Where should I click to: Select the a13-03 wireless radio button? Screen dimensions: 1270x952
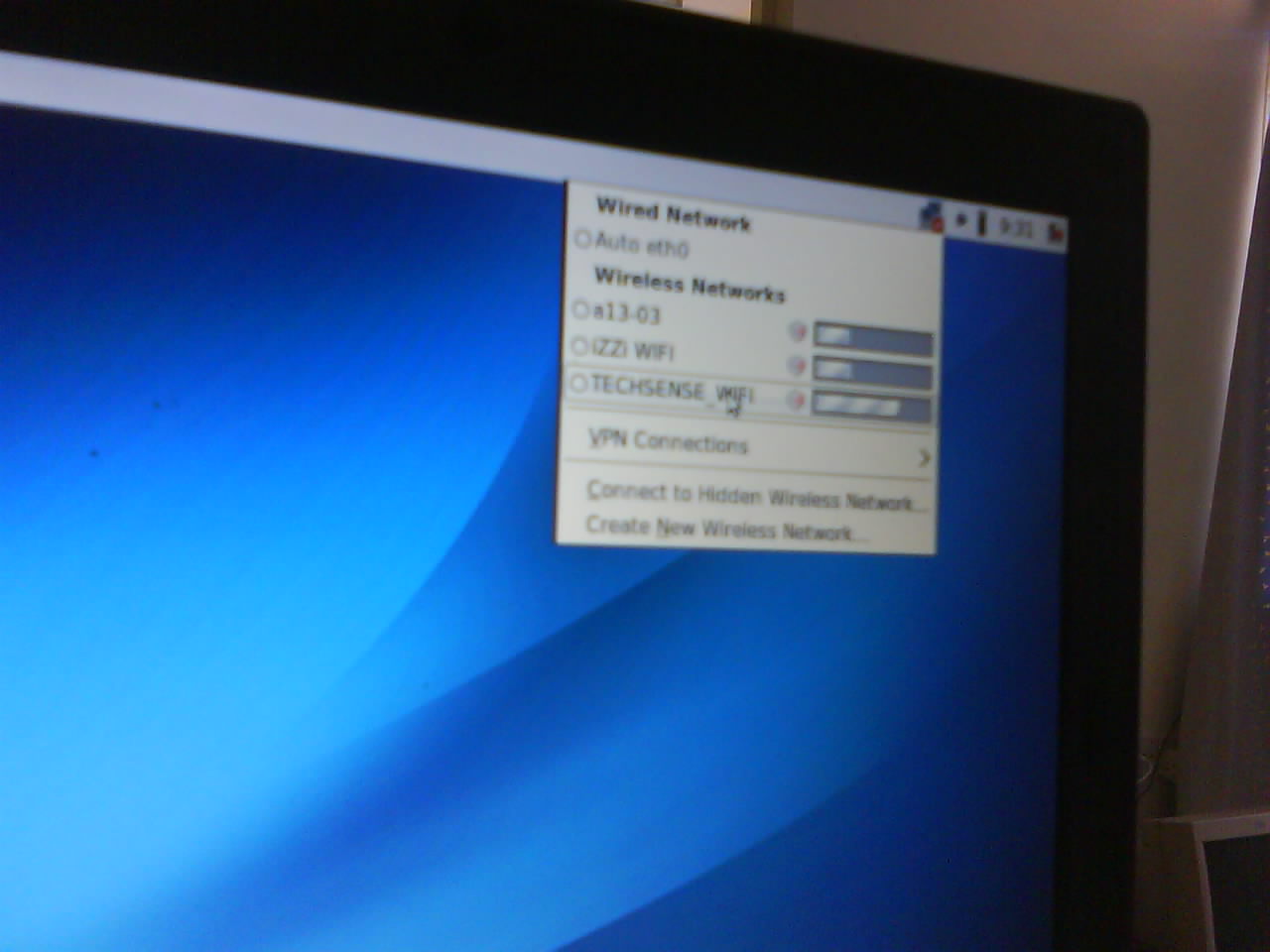pos(581,310)
